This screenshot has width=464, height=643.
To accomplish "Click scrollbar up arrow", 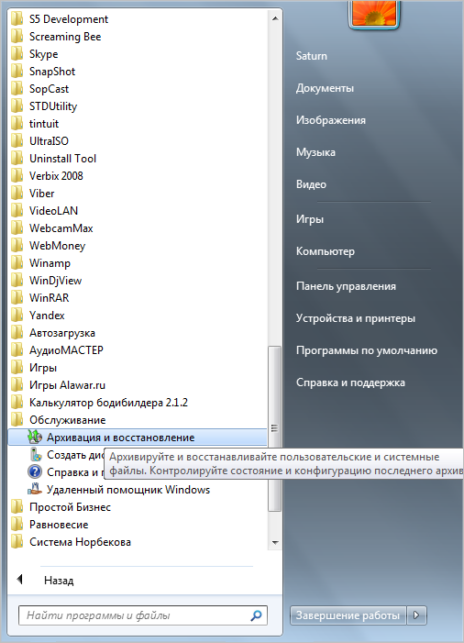I will coord(274,18).
